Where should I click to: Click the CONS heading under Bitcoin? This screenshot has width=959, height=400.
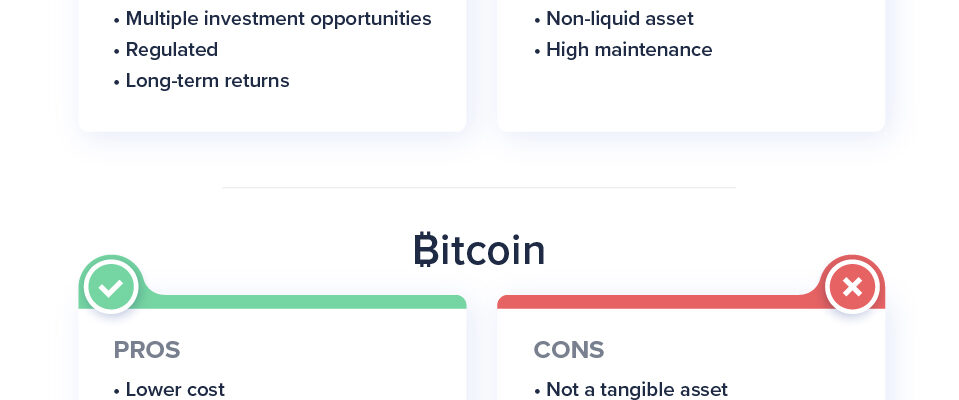(x=568, y=350)
